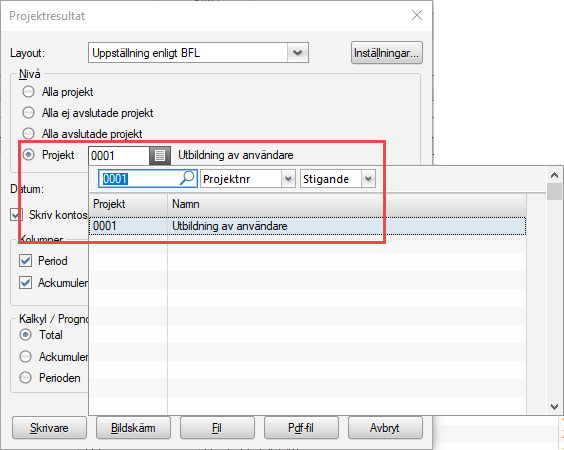The image size is (564, 450).
Task: Open the project list lookup icon
Action: click(x=160, y=155)
